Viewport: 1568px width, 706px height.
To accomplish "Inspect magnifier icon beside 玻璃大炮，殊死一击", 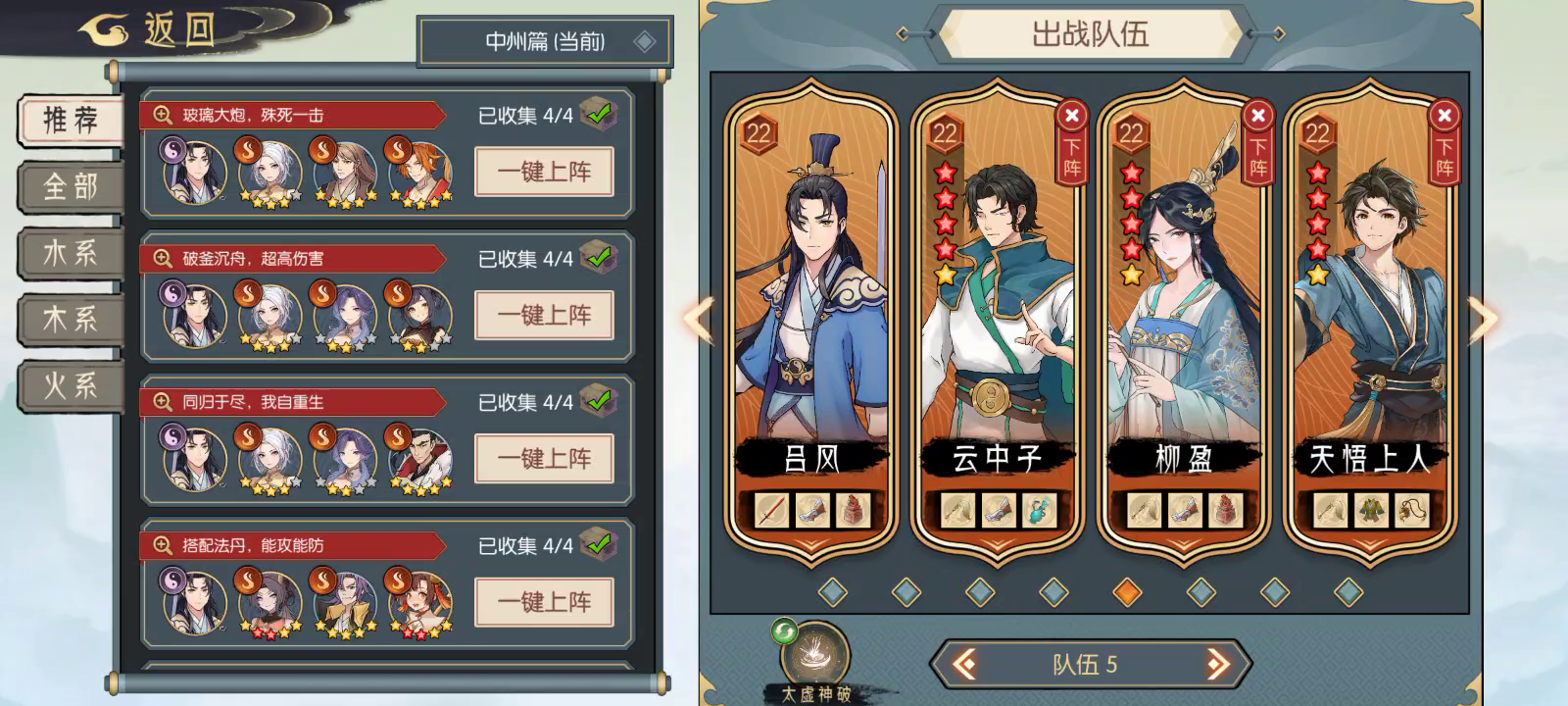I will (x=163, y=116).
